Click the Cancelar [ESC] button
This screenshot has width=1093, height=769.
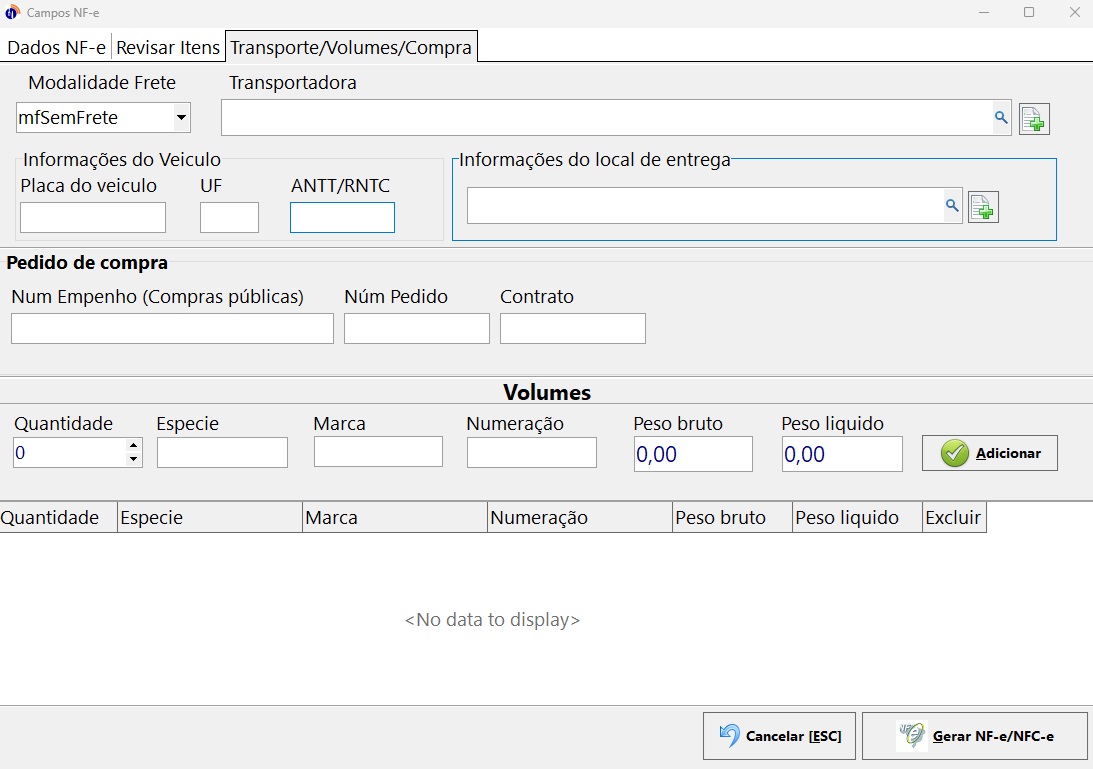tap(780, 737)
